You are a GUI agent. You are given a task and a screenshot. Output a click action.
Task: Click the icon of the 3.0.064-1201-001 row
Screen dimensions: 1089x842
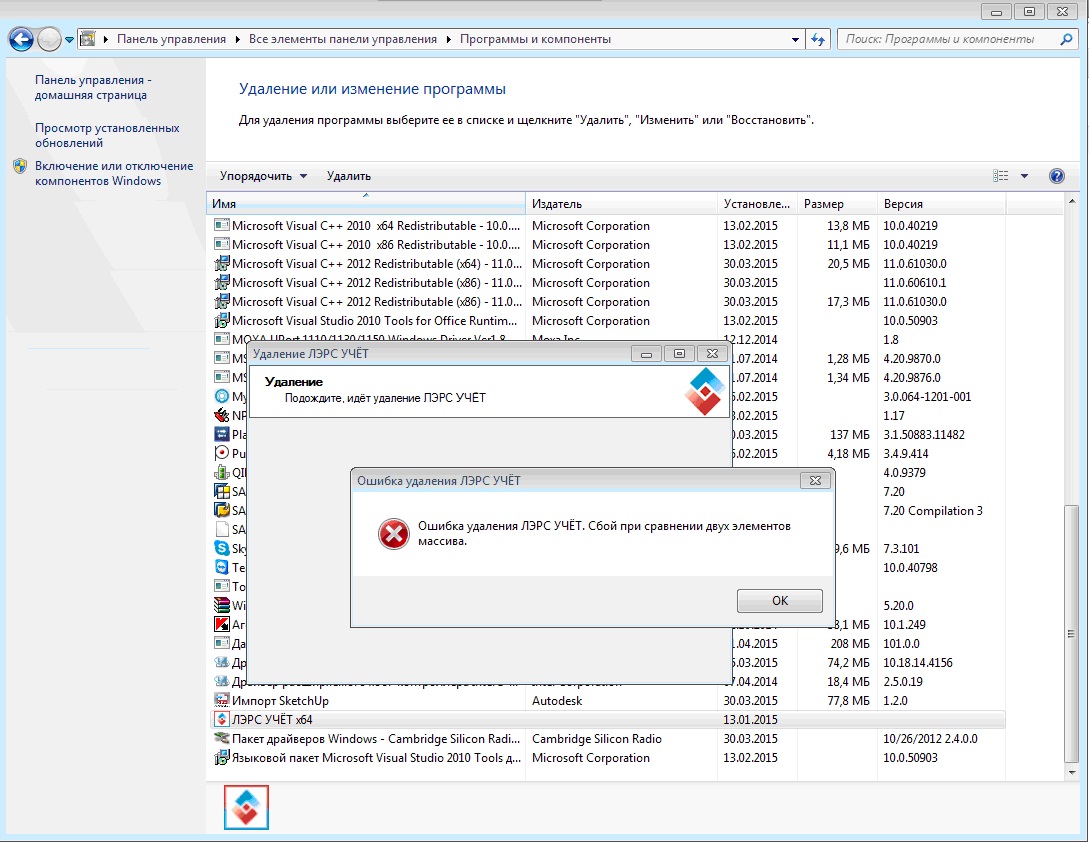222,396
